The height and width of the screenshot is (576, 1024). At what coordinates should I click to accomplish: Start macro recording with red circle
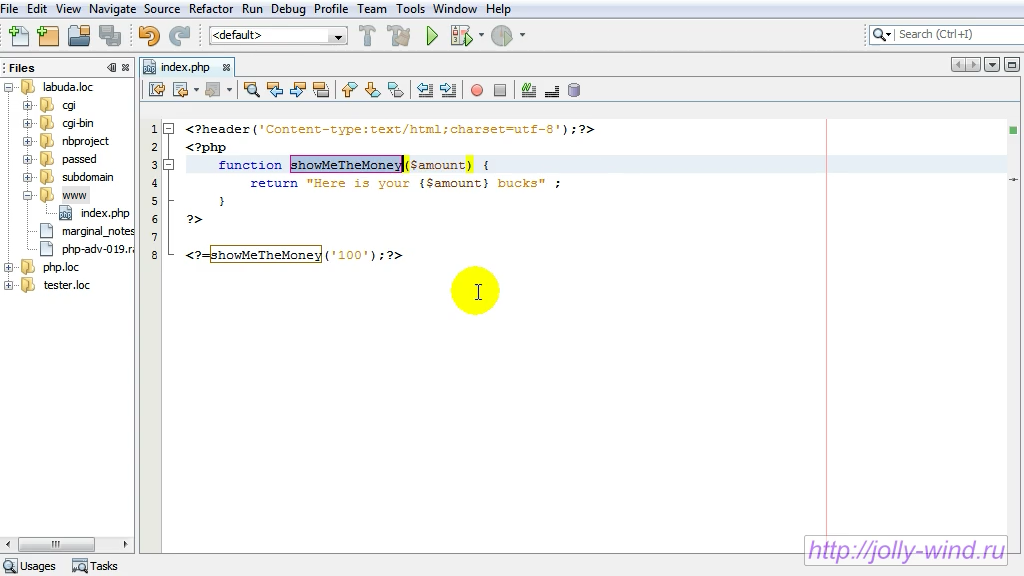point(477,91)
